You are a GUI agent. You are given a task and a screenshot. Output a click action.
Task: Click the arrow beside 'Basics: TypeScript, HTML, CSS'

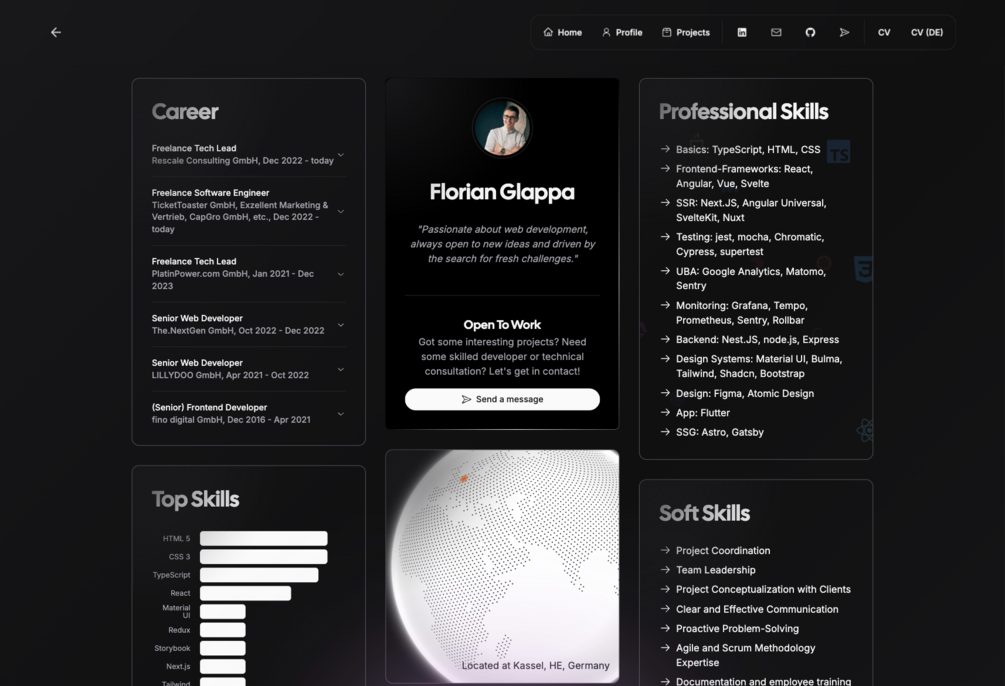pos(665,149)
